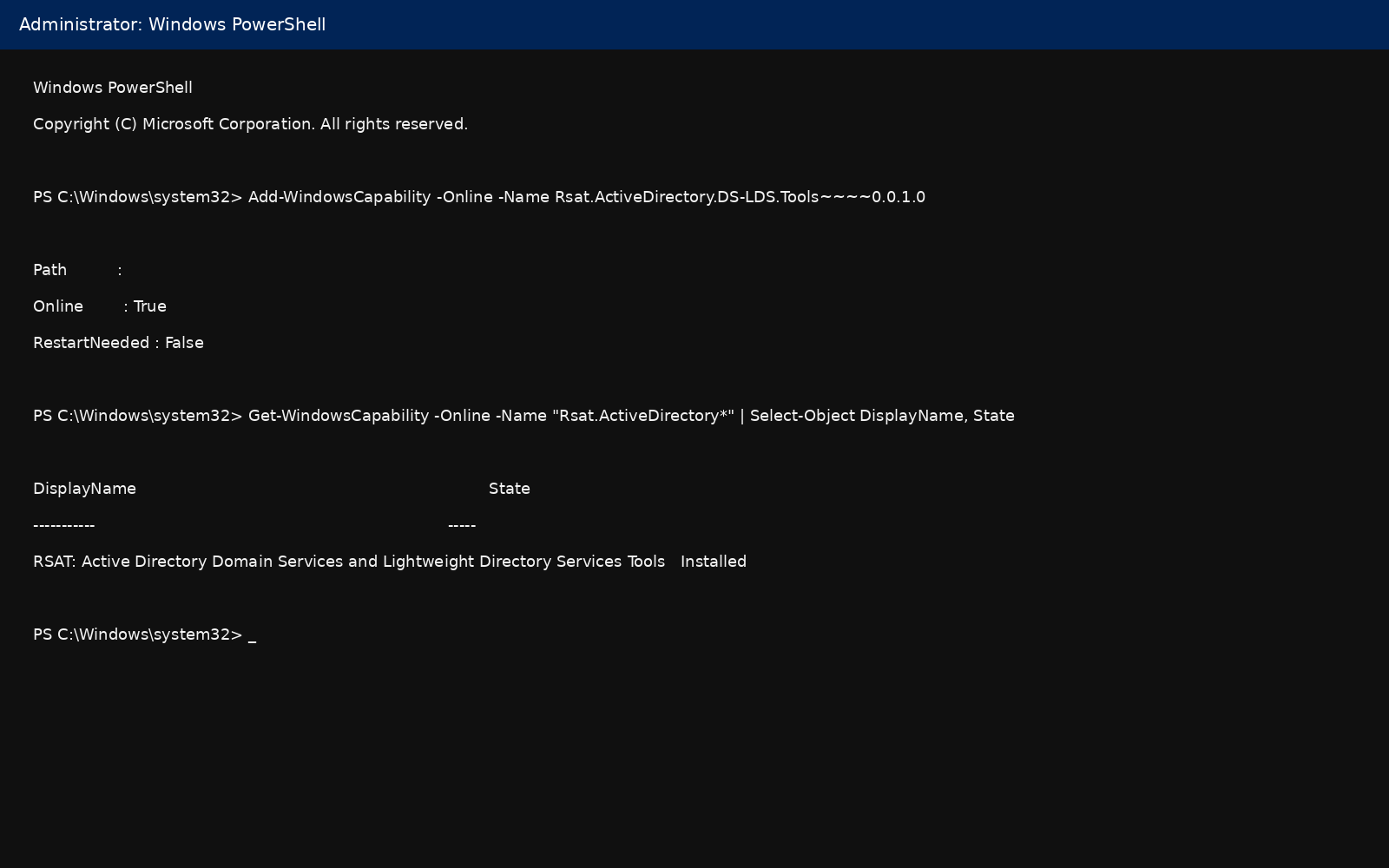Click the Administrator: Windows PowerShell title bar
This screenshot has width=1389, height=868.
click(694, 24)
